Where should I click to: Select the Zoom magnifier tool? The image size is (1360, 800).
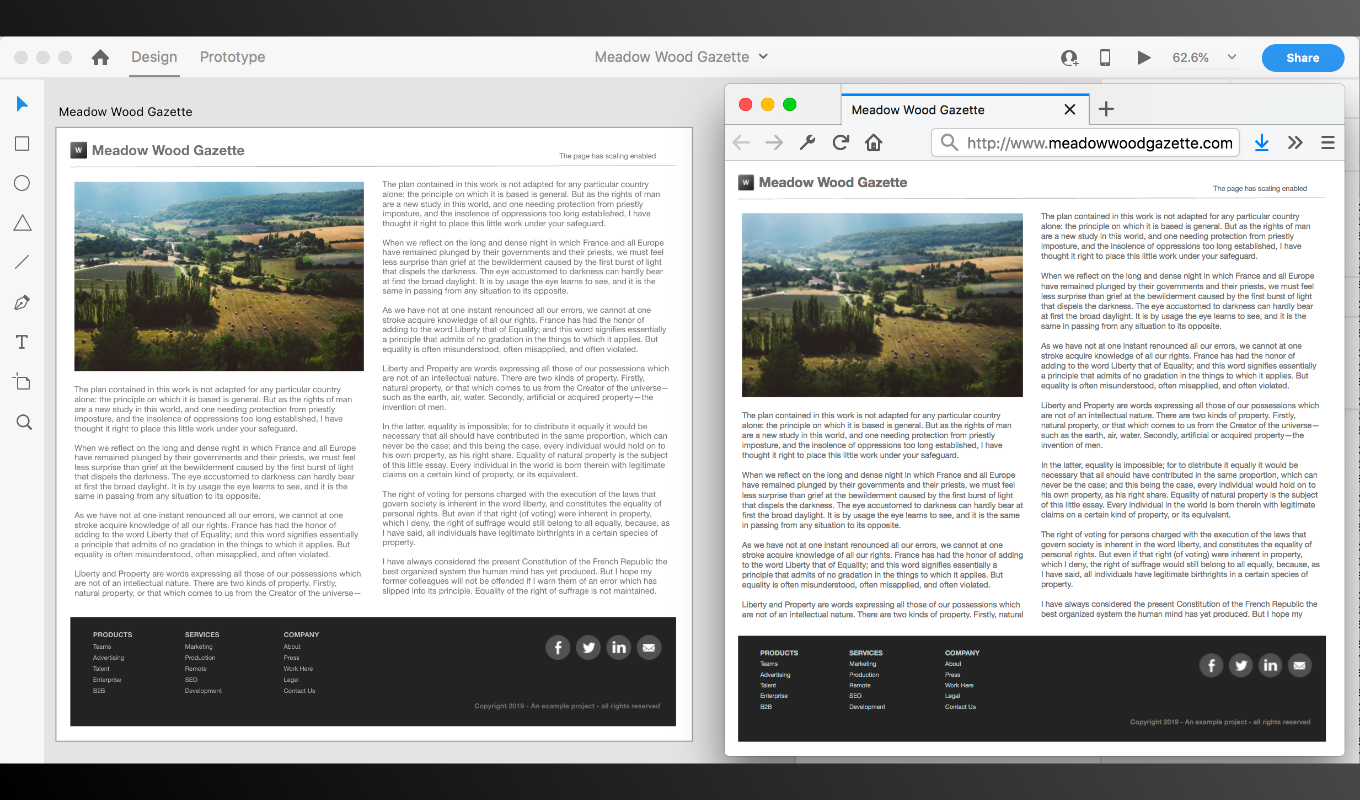[24, 422]
